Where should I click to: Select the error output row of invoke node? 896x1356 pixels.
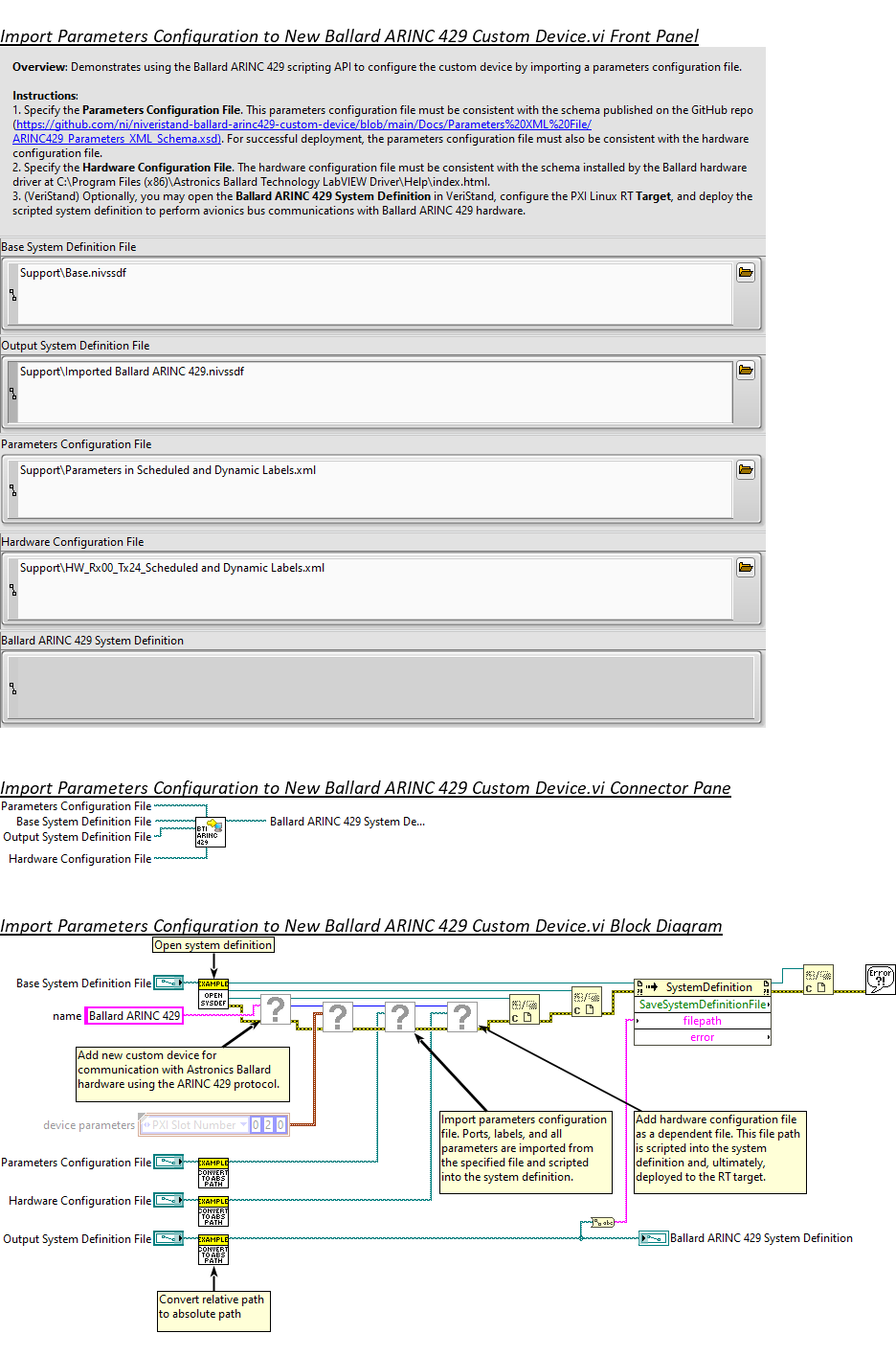[x=703, y=1037]
